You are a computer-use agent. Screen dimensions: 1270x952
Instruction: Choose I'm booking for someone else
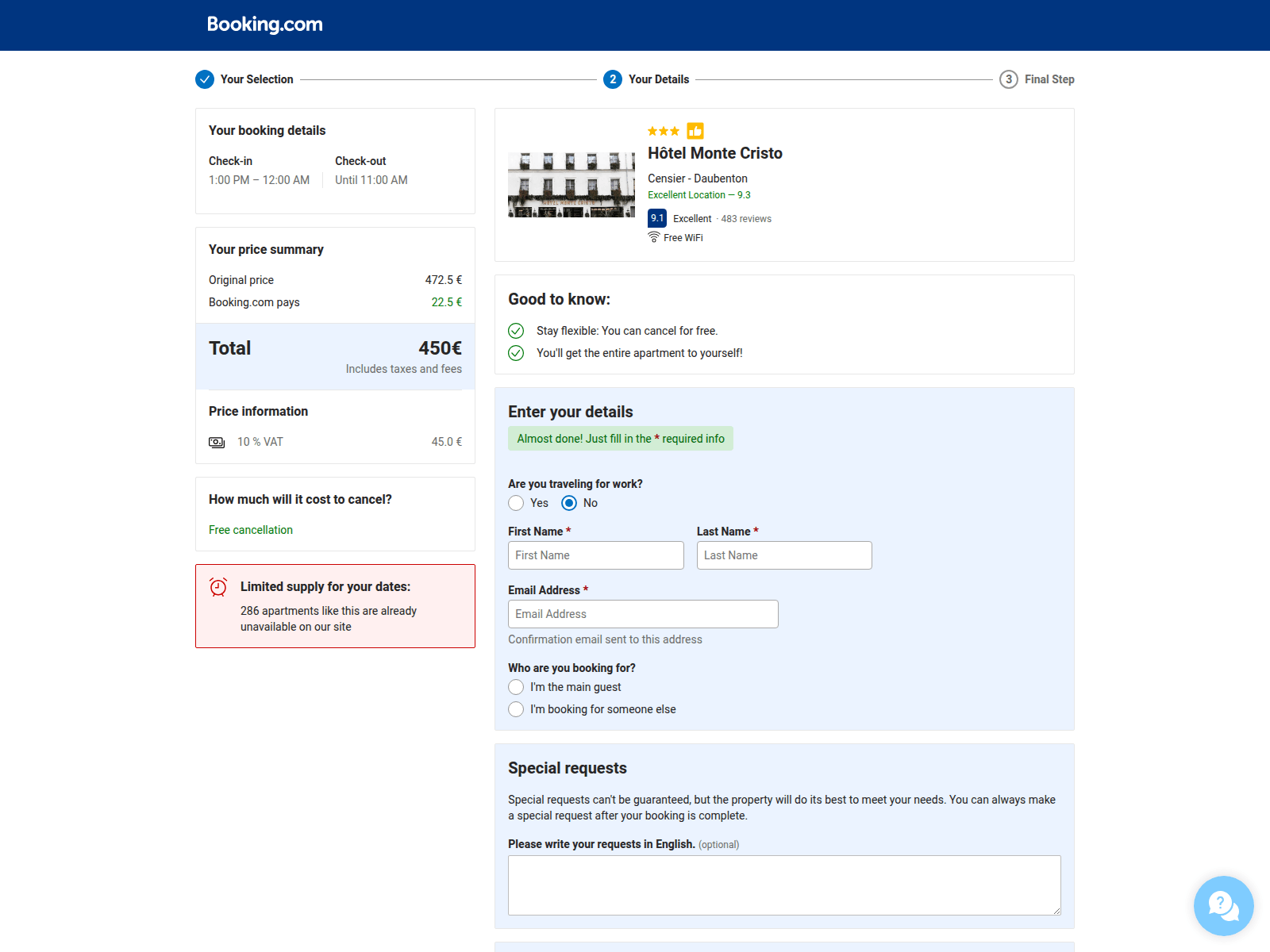coord(516,709)
